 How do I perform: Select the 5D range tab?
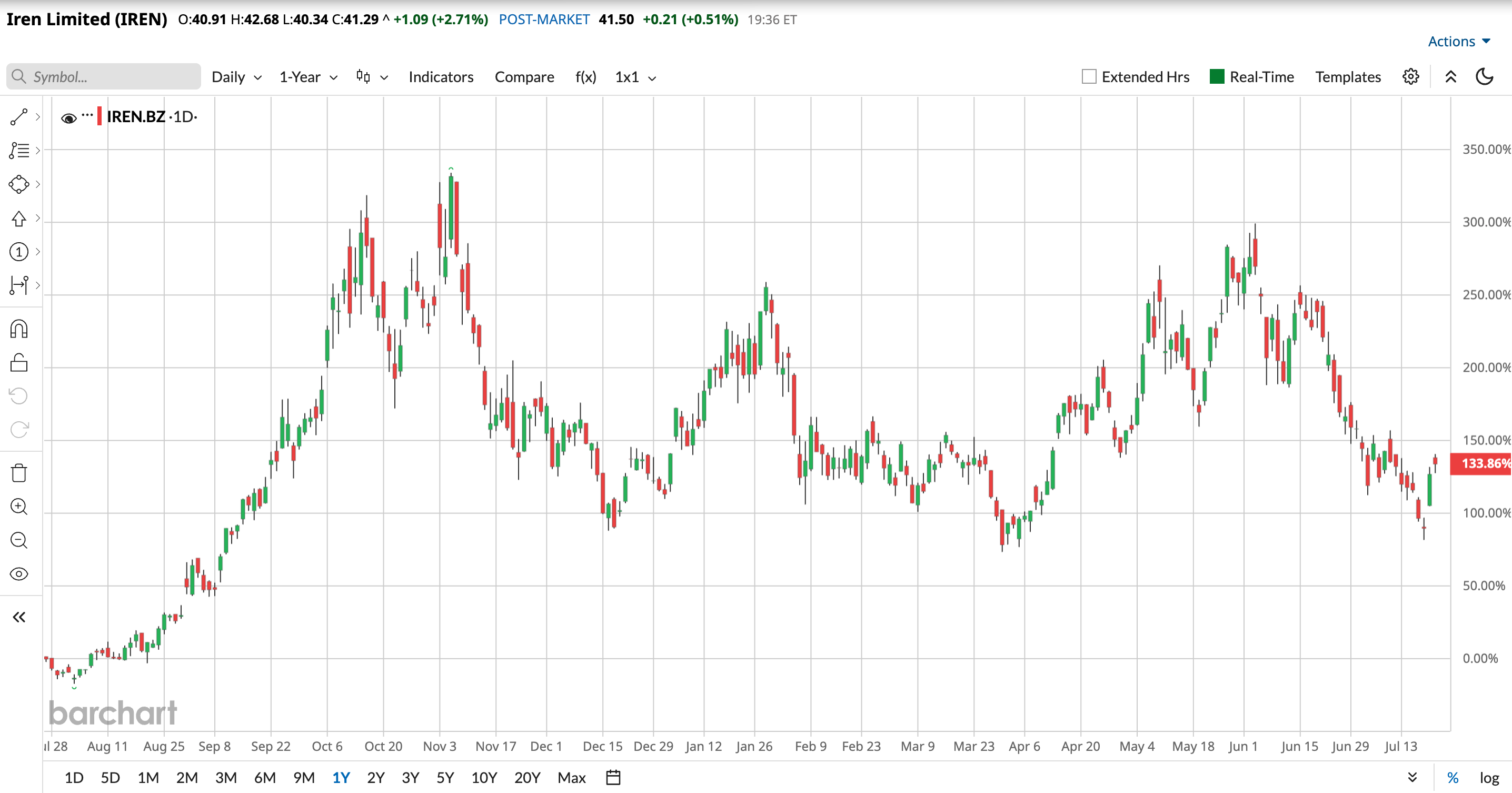click(x=111, y=778)
